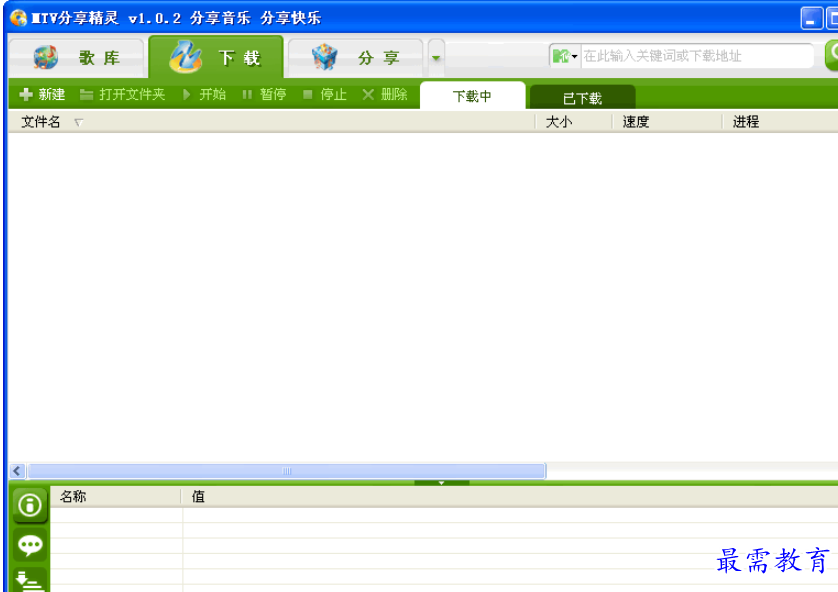The image size is (838, 592).
Task: Open the 分享 share tab
Action: 355,58
